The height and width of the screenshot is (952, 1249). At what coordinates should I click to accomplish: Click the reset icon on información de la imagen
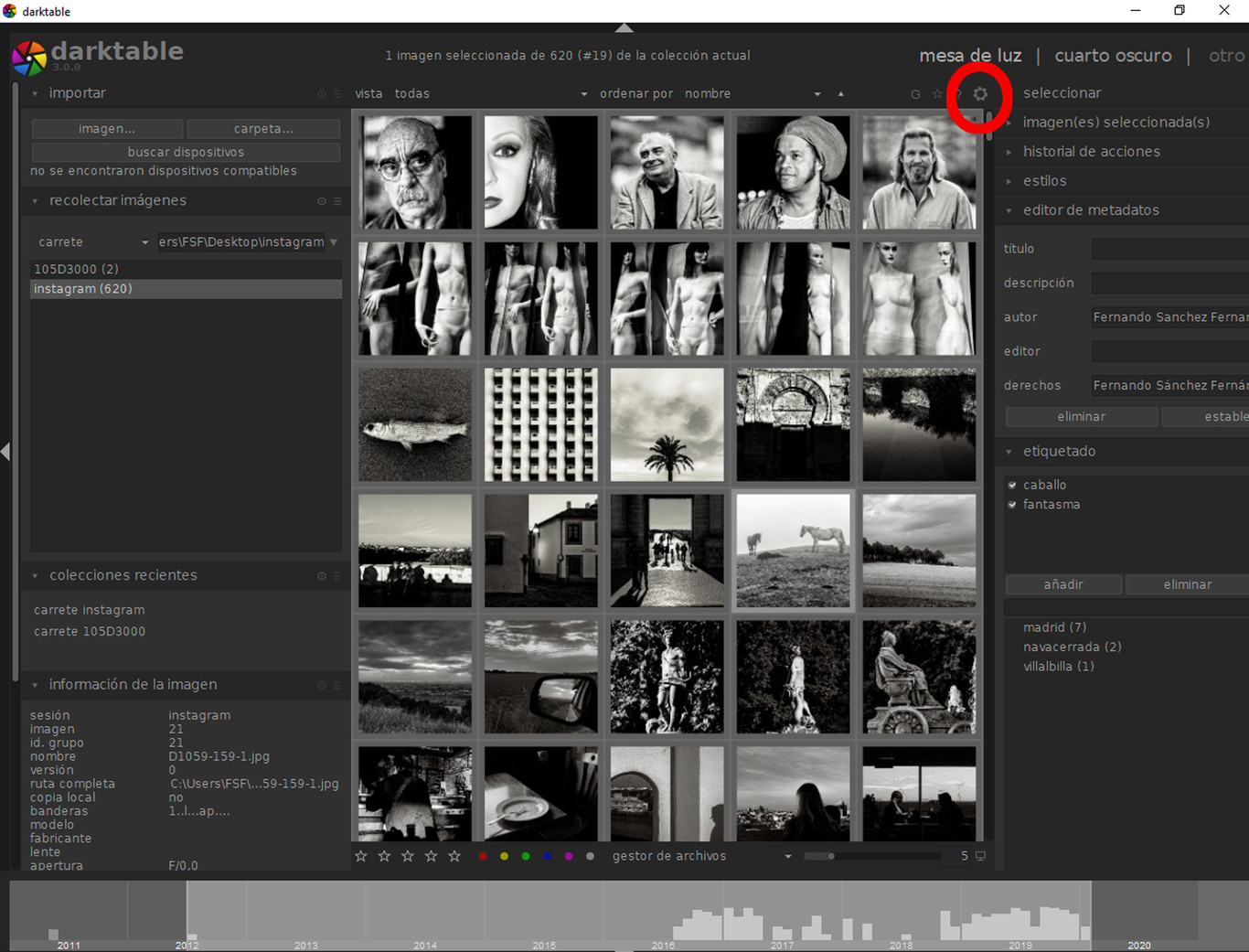point(321,685)
